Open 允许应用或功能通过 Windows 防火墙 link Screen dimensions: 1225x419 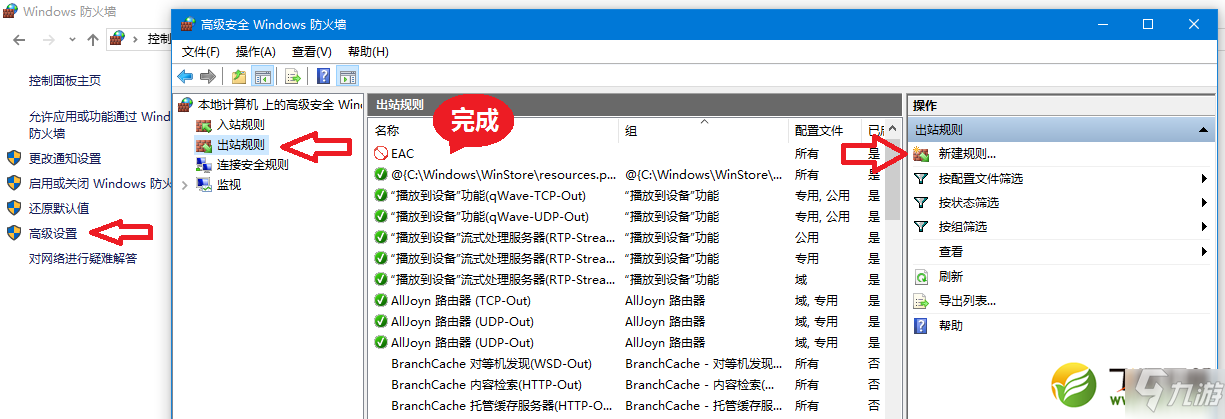tap(100, 124)
